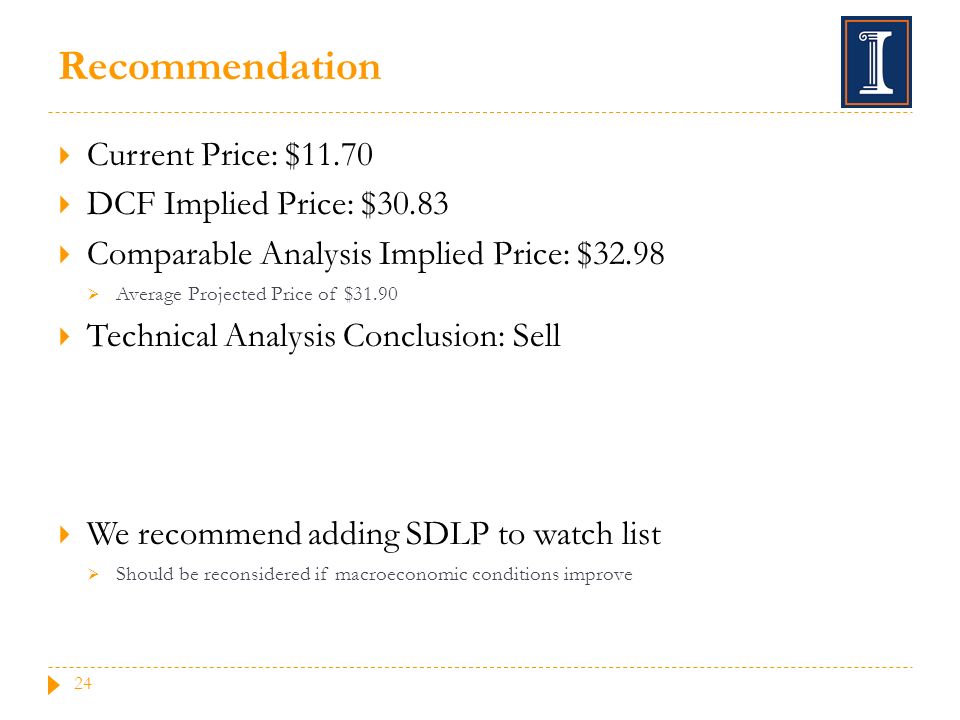Click the bullet before We recommend adding SDLP

(64, 534)
